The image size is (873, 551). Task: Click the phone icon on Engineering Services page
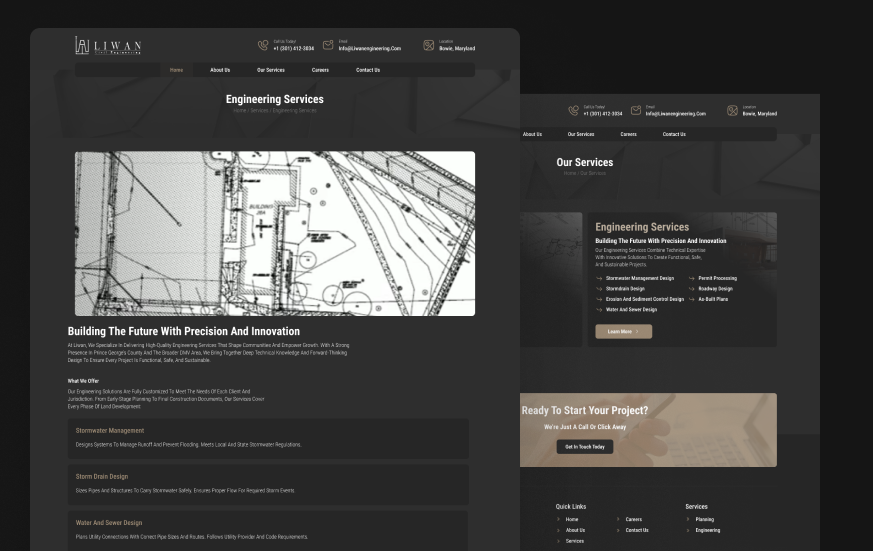pyautogui.click(x=263, y=45)
